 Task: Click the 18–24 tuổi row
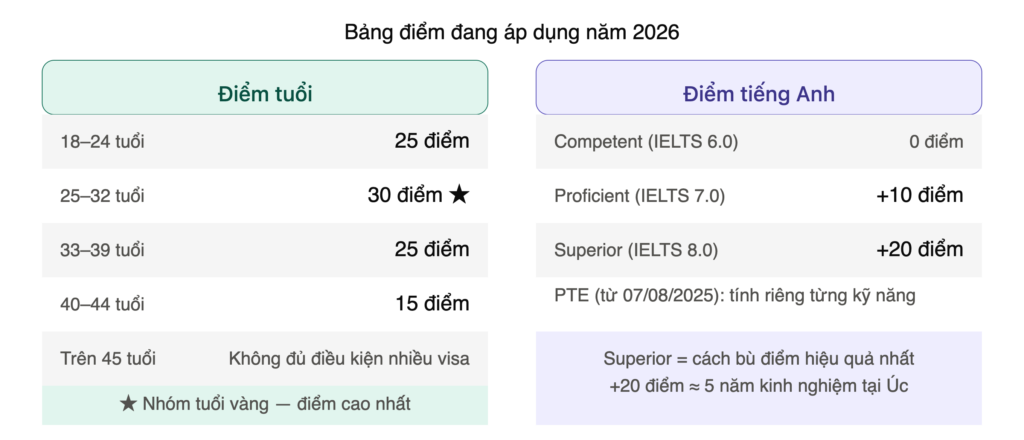tap(265, 142)
